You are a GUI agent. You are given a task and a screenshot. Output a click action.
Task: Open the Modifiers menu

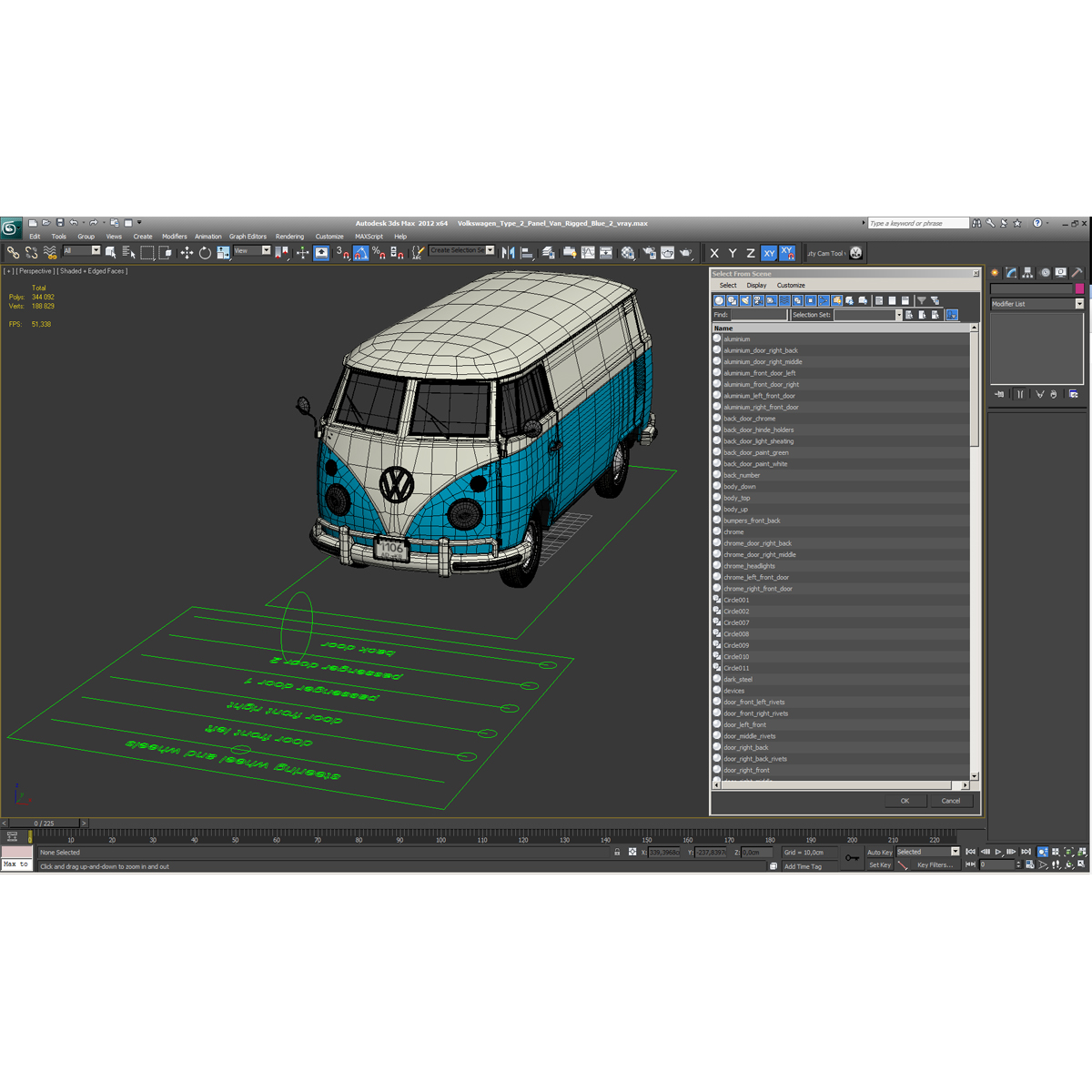pyautogui.click(x=175, y=237)
